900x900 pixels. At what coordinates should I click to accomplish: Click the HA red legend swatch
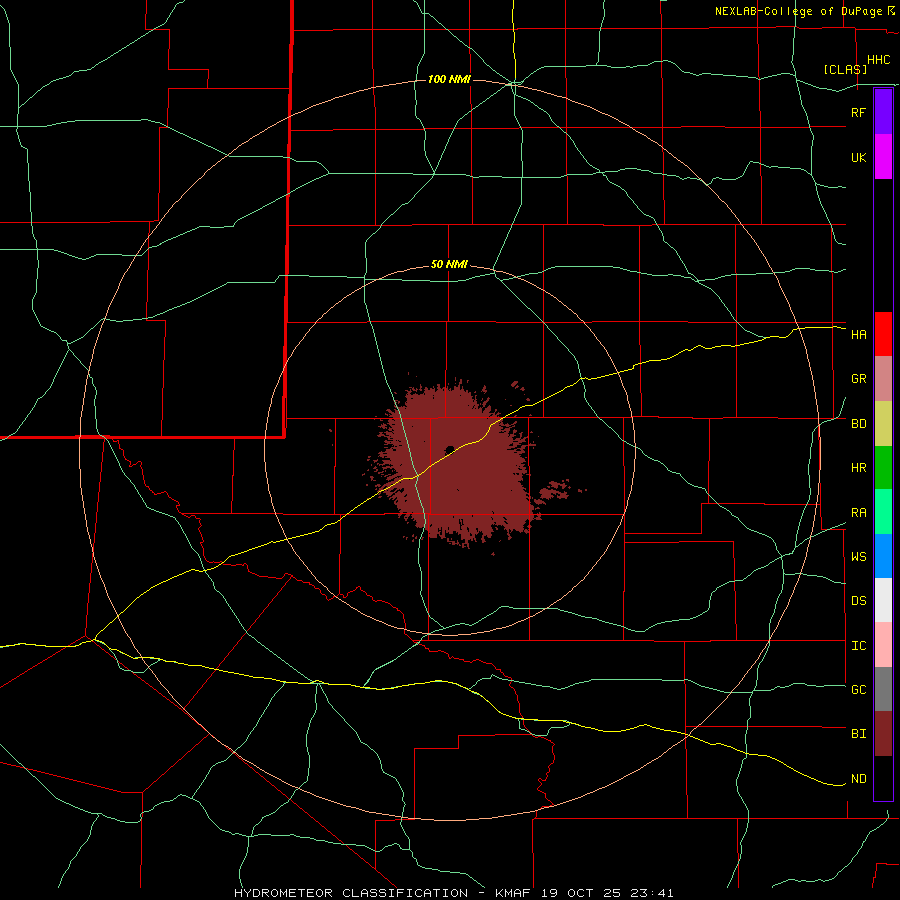(x=883, y=334)
